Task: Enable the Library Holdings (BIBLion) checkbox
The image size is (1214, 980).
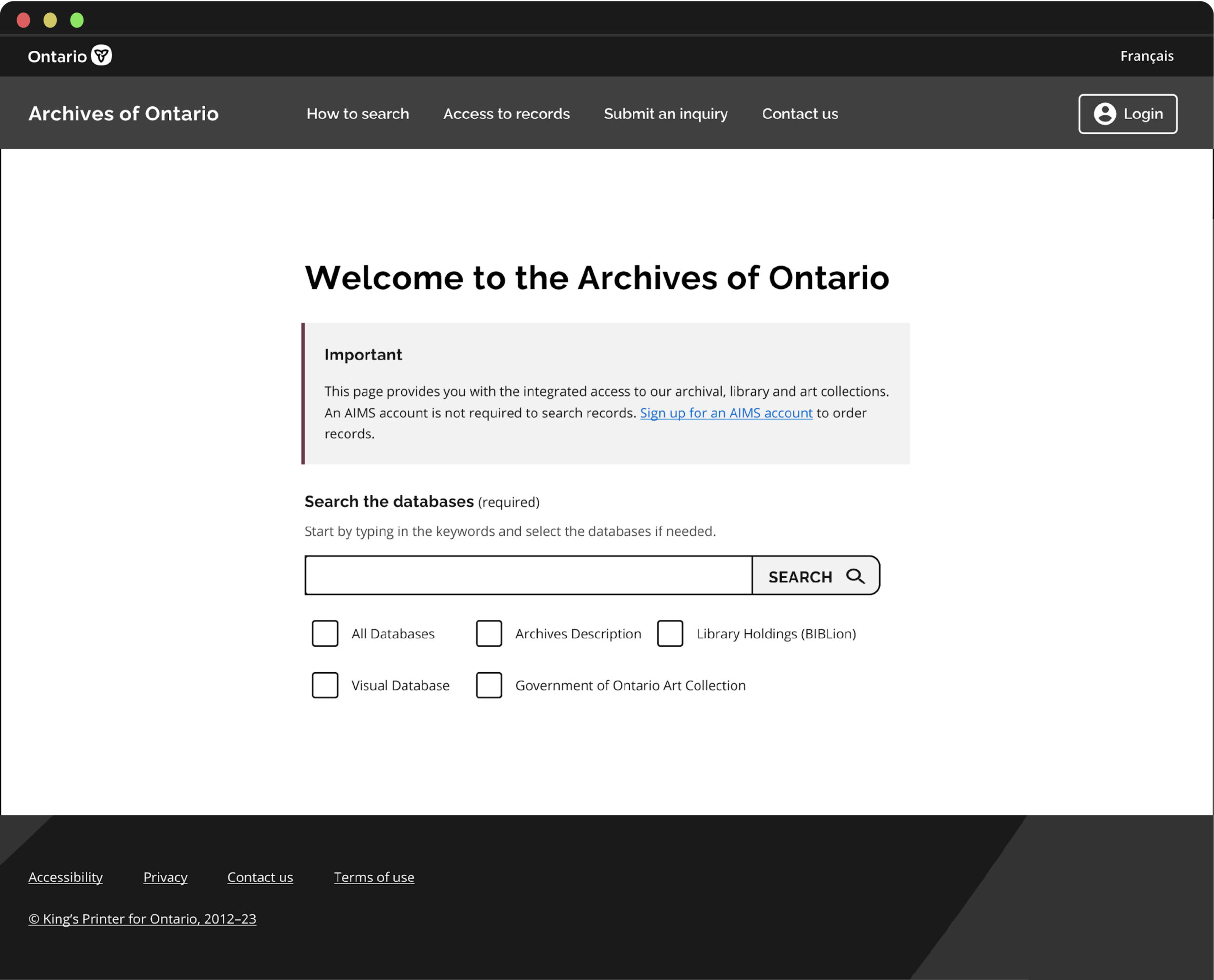Action: [670, 633]
